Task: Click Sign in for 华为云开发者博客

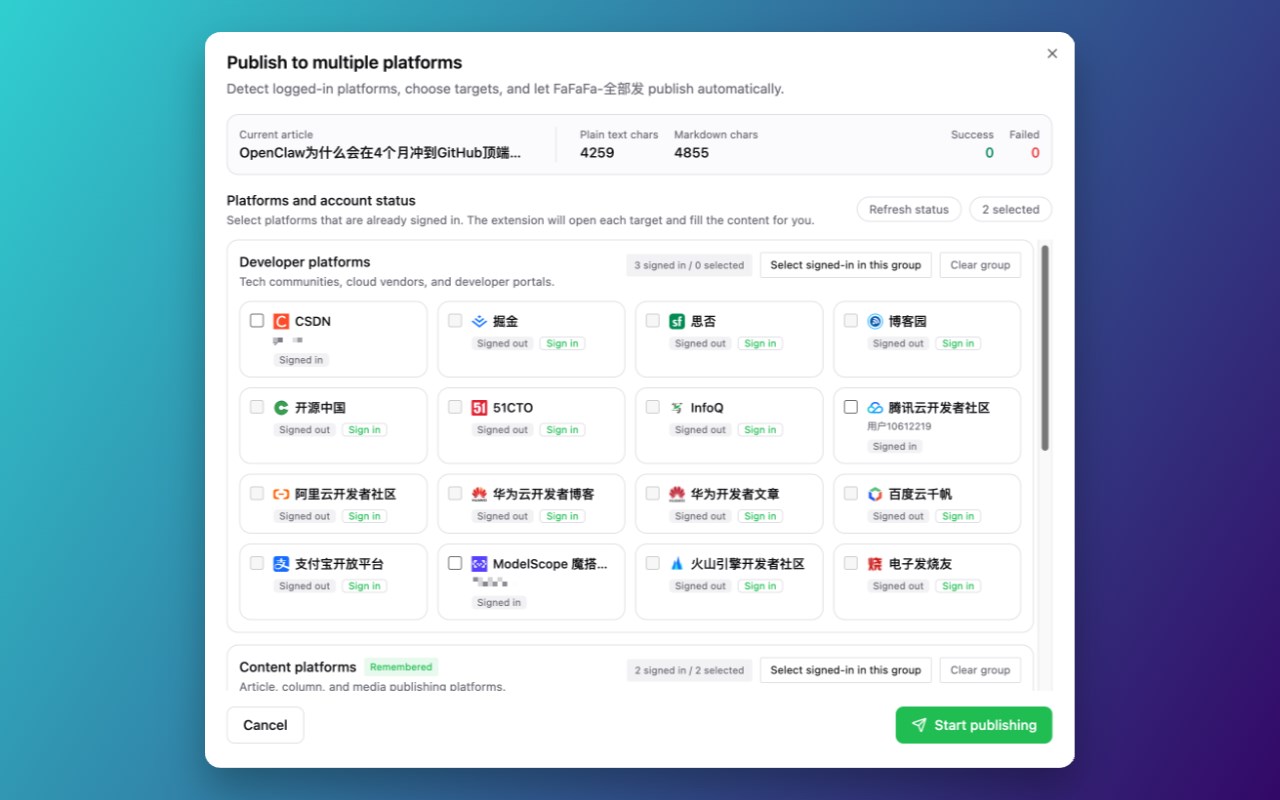Action: coord(562,516)
